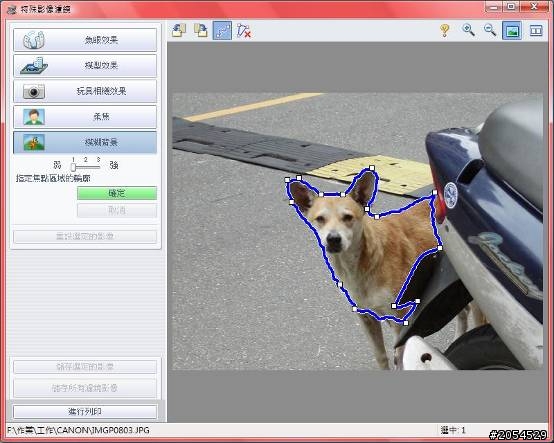This screenshot has height=443, width=554.
Task: Open the lightbulb help tips icon
Action: [445, 30]
